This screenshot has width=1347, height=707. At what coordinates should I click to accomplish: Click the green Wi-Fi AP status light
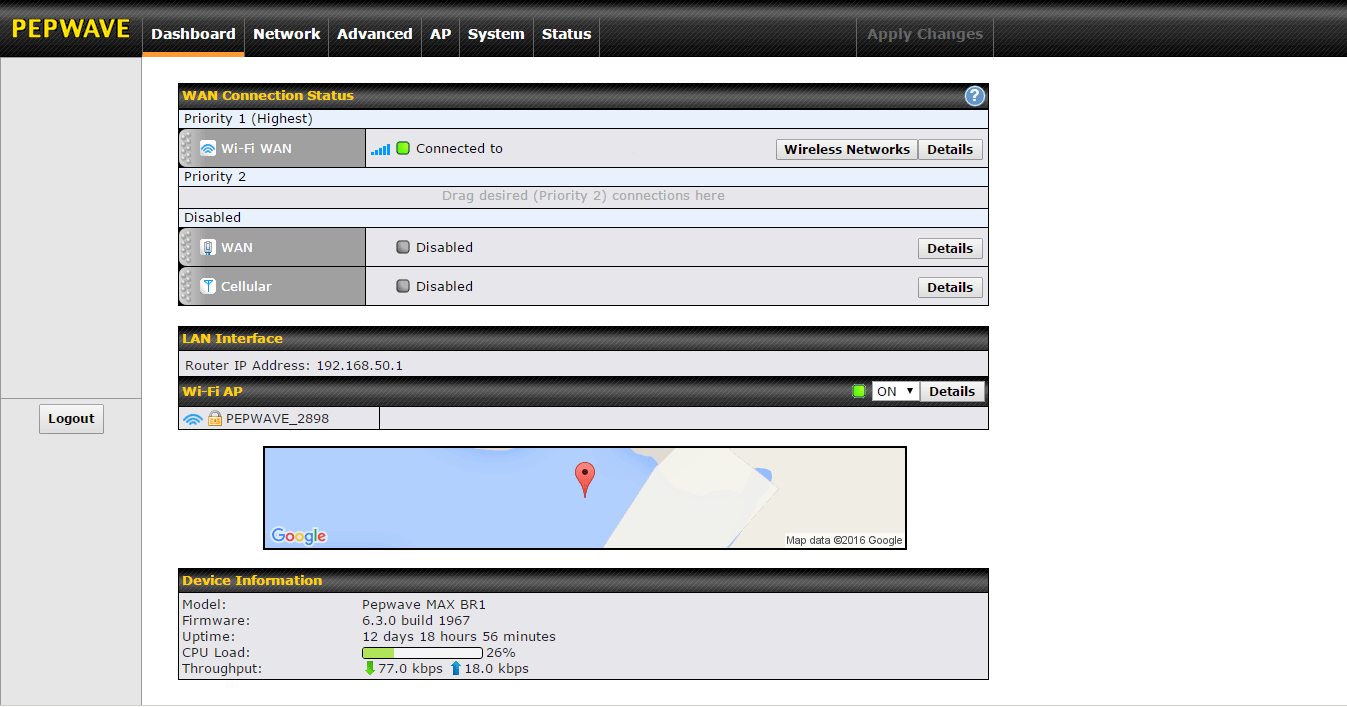859,391
